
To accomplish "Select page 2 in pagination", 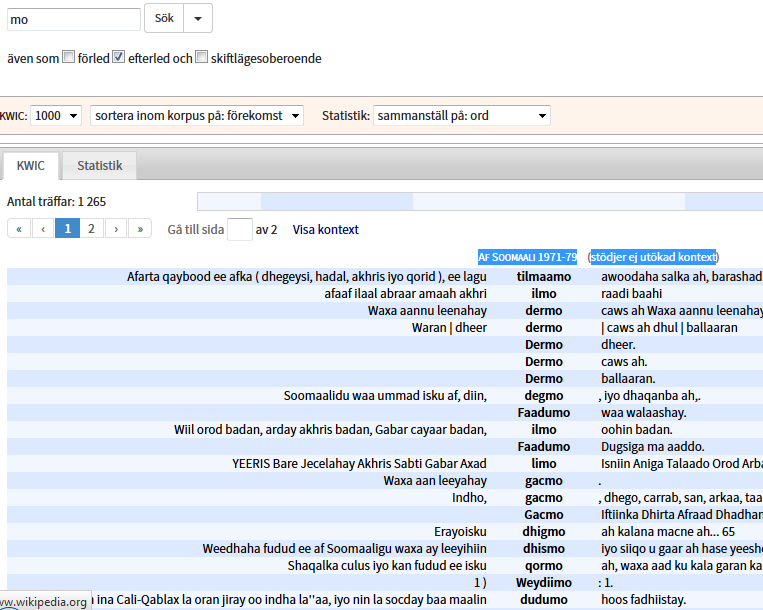I will click(91, 229).
